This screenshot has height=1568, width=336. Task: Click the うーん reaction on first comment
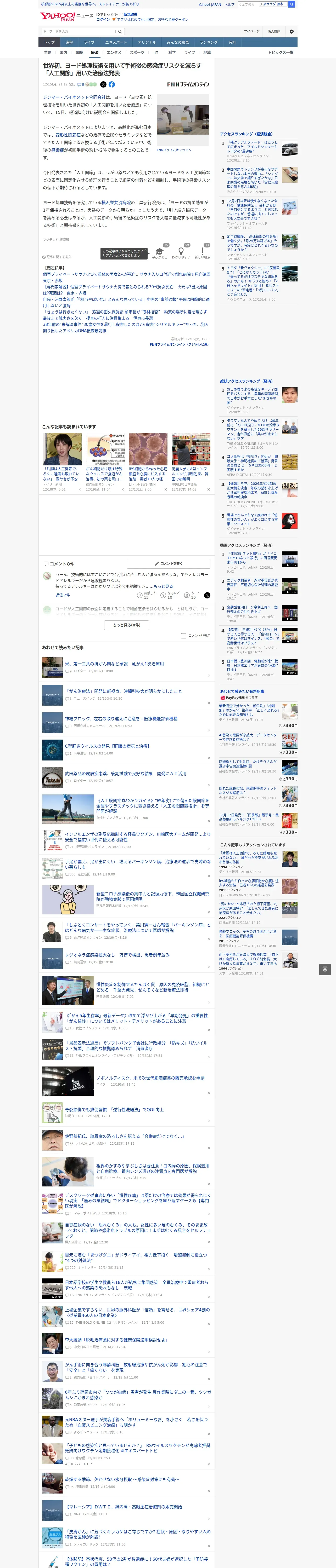click(187, 595)
